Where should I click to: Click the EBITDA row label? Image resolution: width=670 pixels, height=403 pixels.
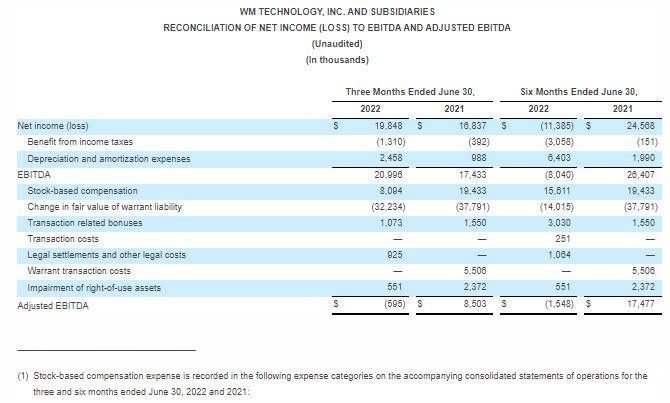click(34, 174)
